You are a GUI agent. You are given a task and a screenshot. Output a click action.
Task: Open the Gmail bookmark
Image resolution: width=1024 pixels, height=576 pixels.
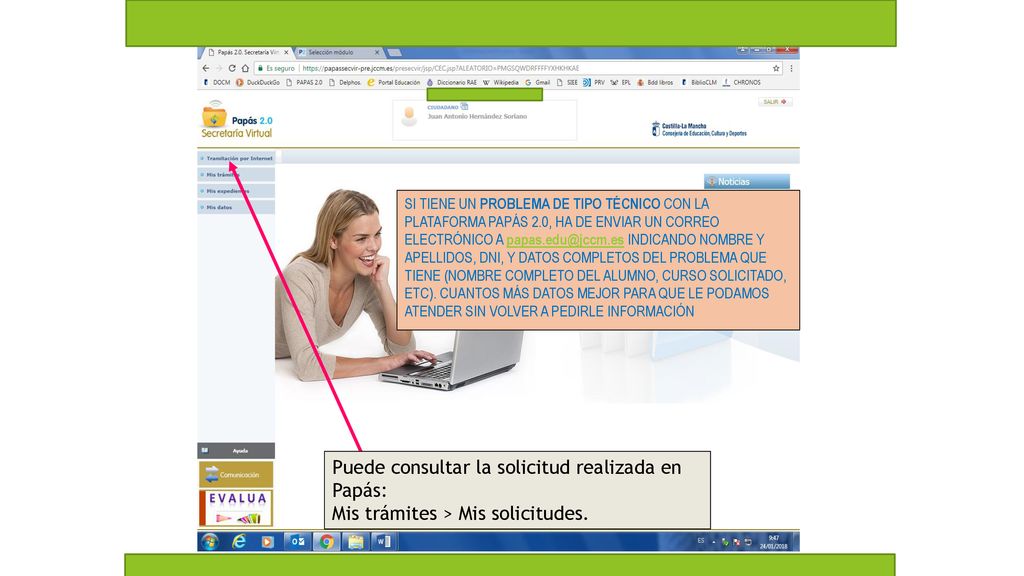537,83
